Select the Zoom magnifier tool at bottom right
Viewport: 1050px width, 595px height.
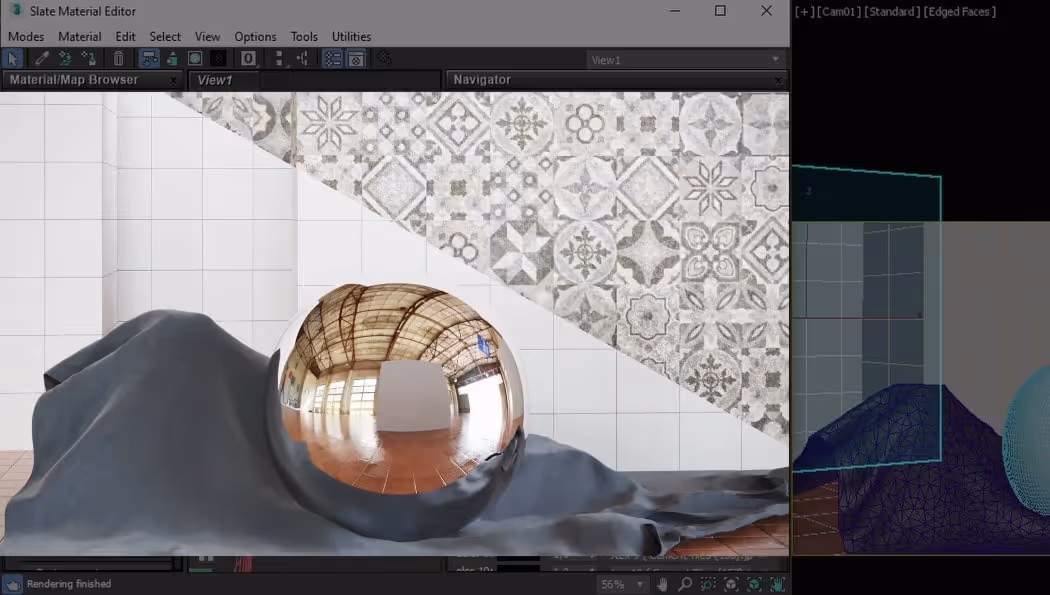[x=685, y=582]
